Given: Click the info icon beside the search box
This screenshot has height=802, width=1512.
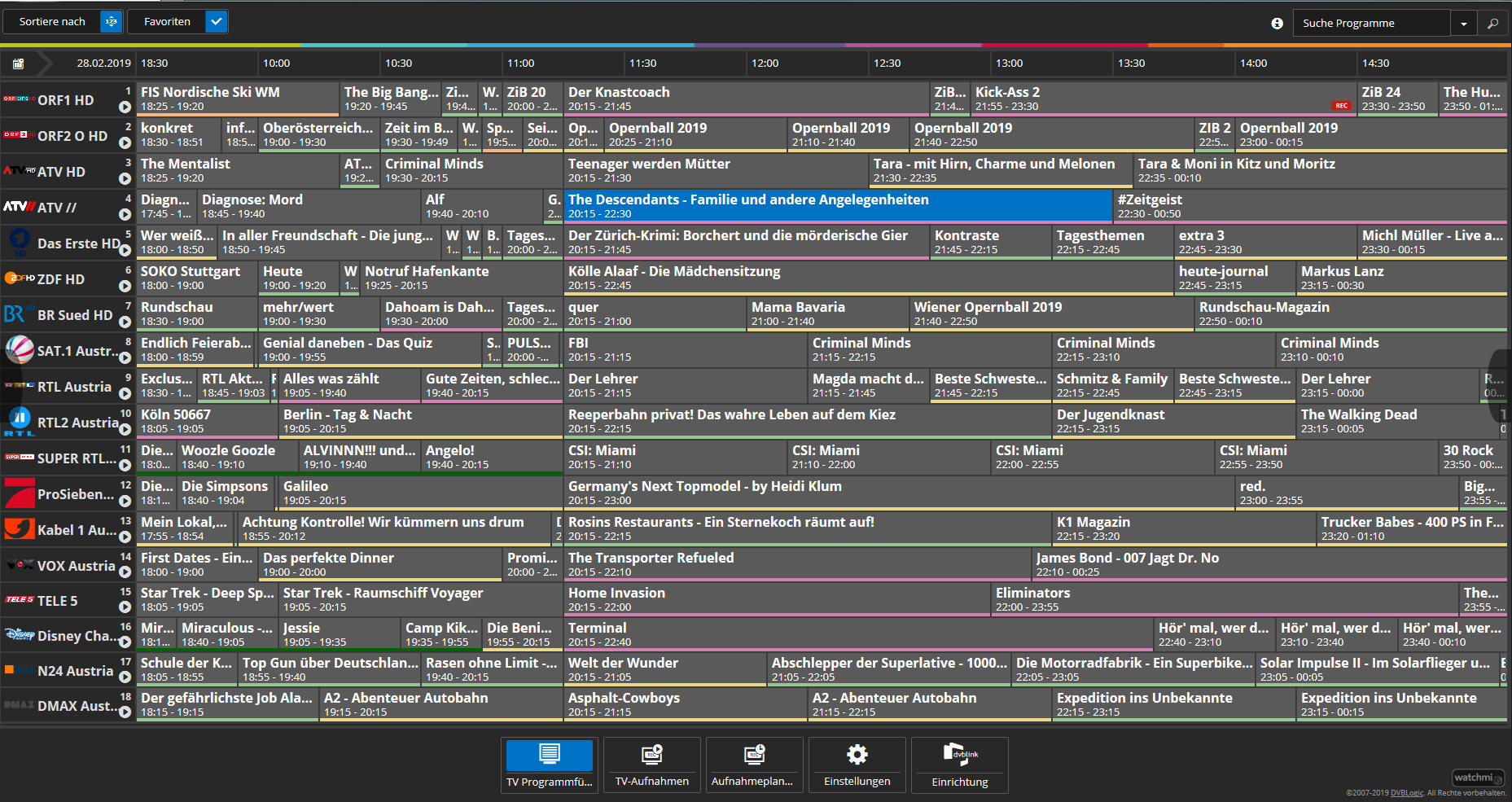Looking at the screenshot, I should coord(1277,23).
